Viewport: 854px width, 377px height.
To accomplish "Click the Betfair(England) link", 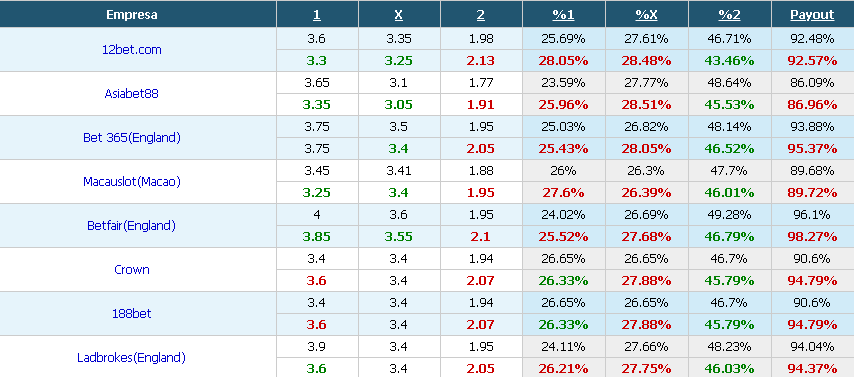I will [132, 226].
